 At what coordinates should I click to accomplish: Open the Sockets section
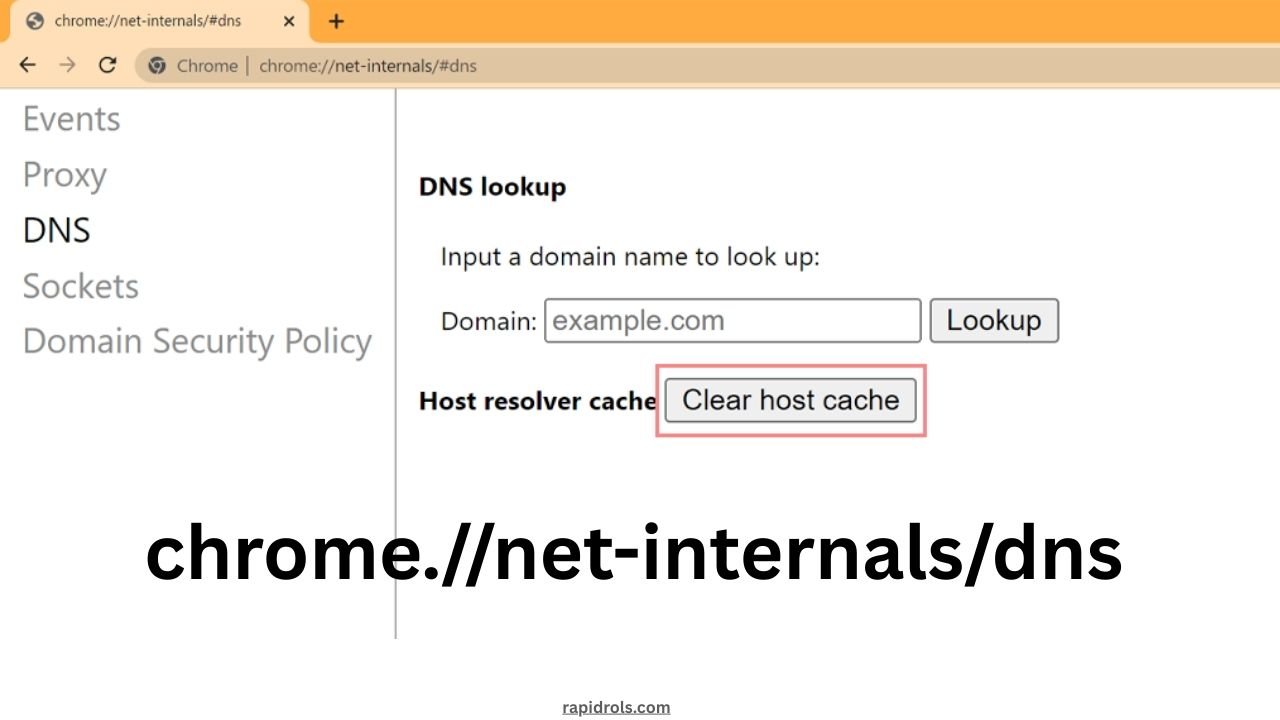click(81, 286)
